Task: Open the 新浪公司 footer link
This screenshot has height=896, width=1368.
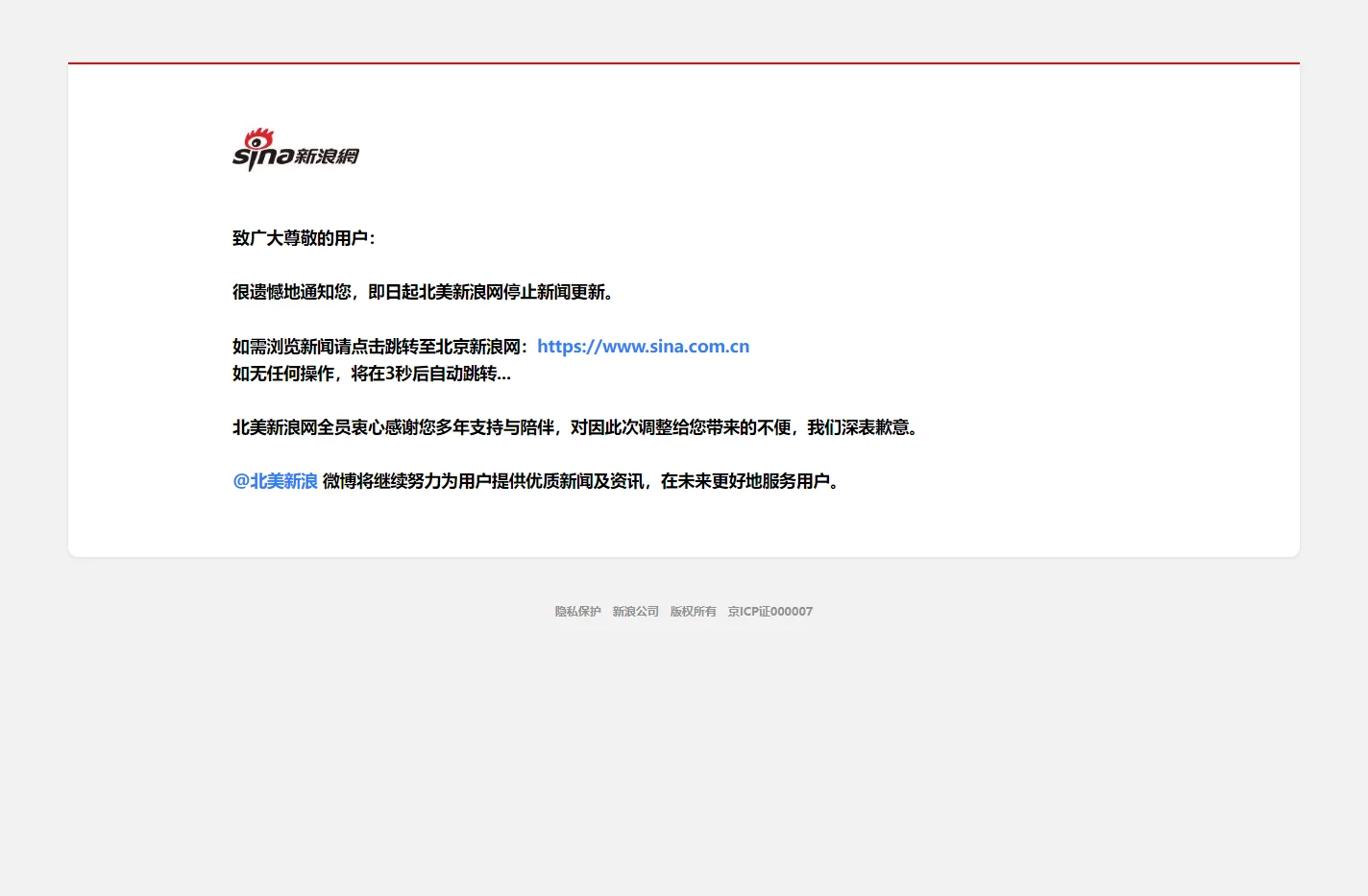Action: [x=636, y=612]
